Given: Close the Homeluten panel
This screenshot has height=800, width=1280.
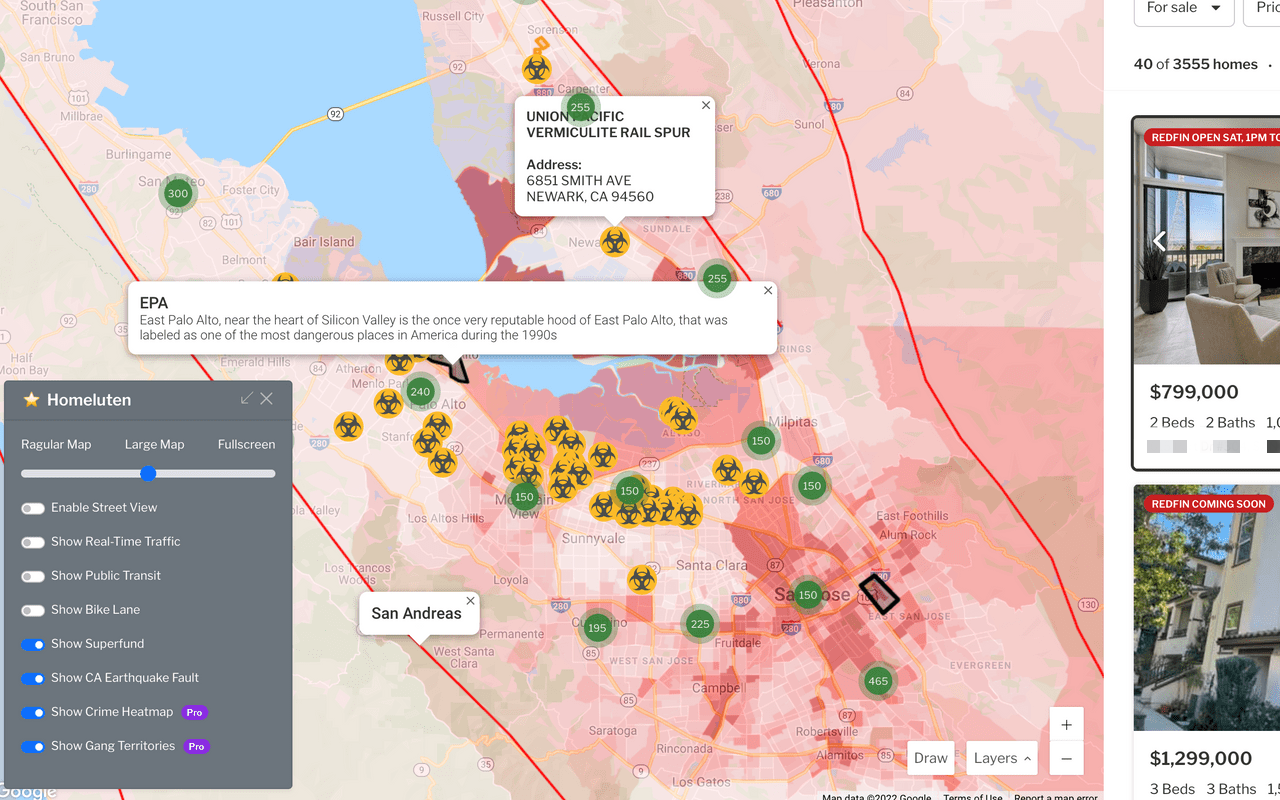Looking at the screenshot, I should (x=267, y=399).
